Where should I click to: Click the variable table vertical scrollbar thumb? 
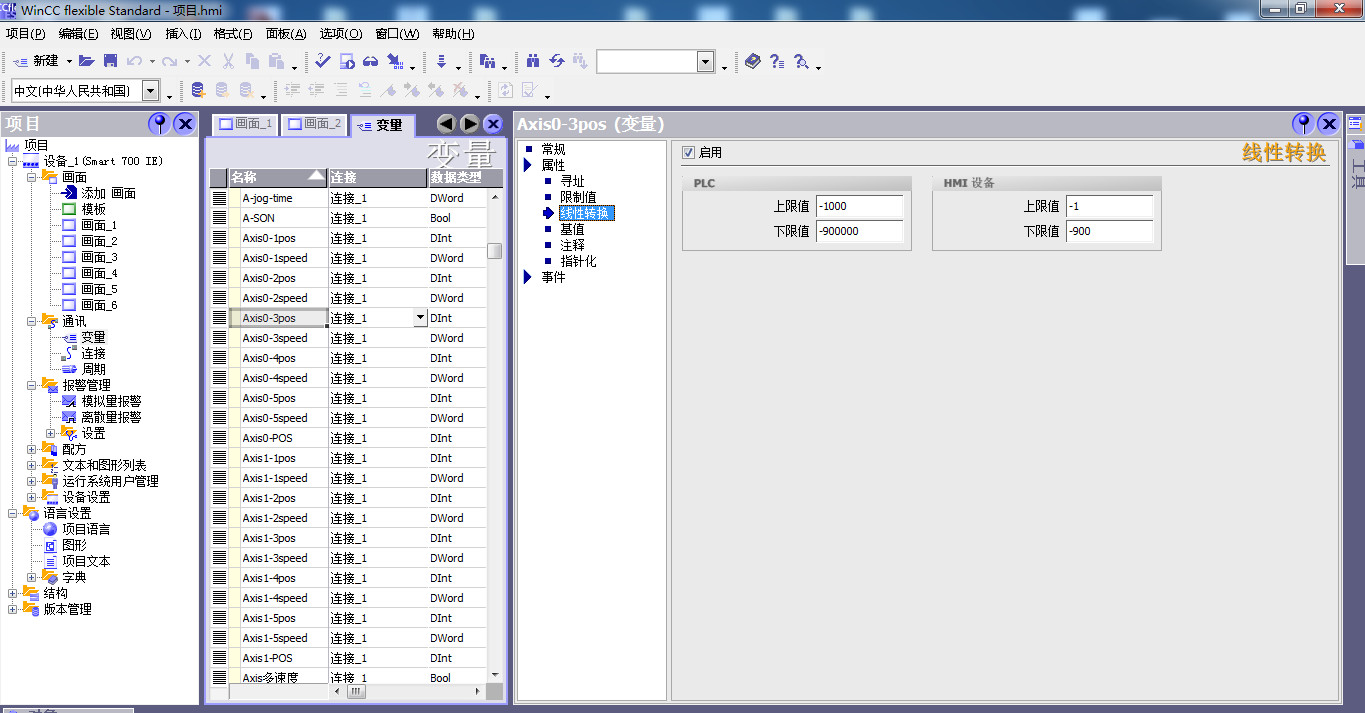pos(494,251)
